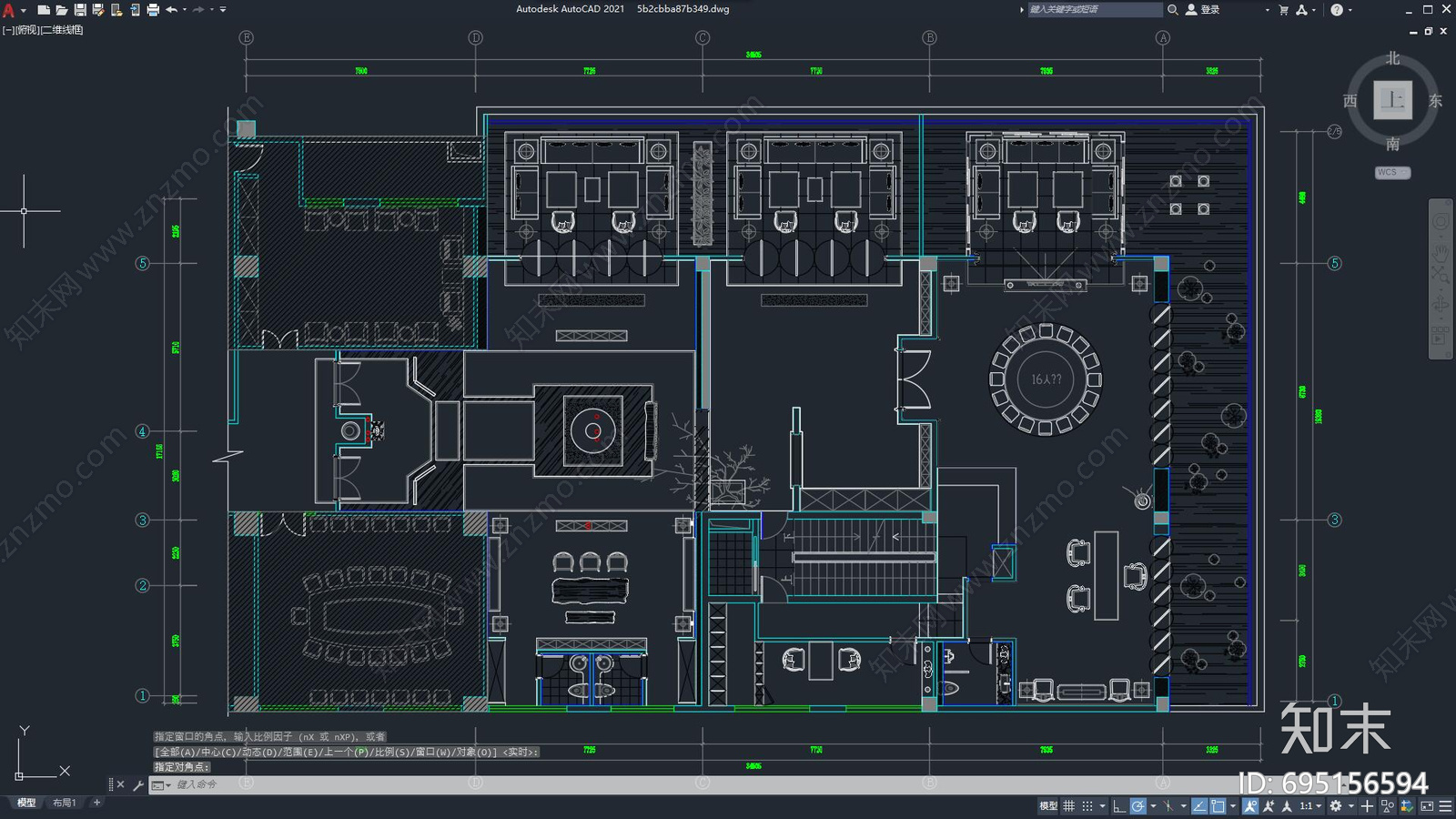Open the workspace settings gear icon
1456x819 pixels.
1335,806
